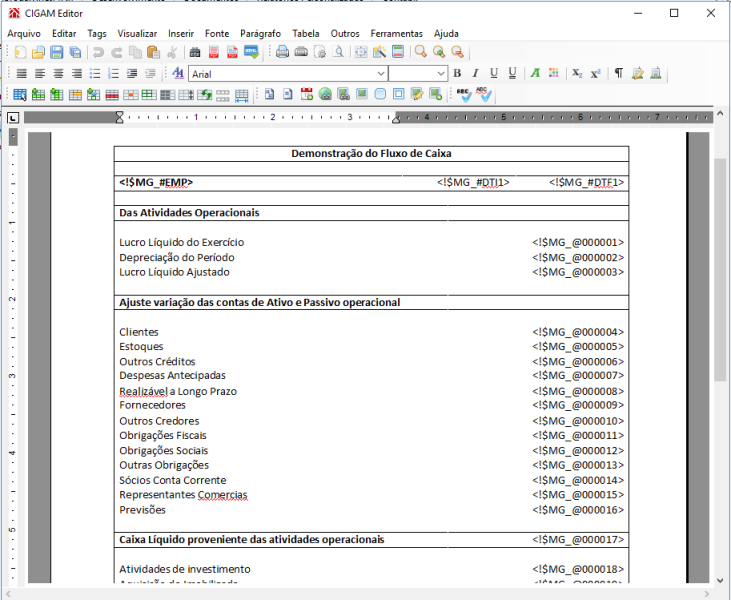The image size is (731, 600).
Task: Toggle Bold formatting
Action: pos(457,74)
